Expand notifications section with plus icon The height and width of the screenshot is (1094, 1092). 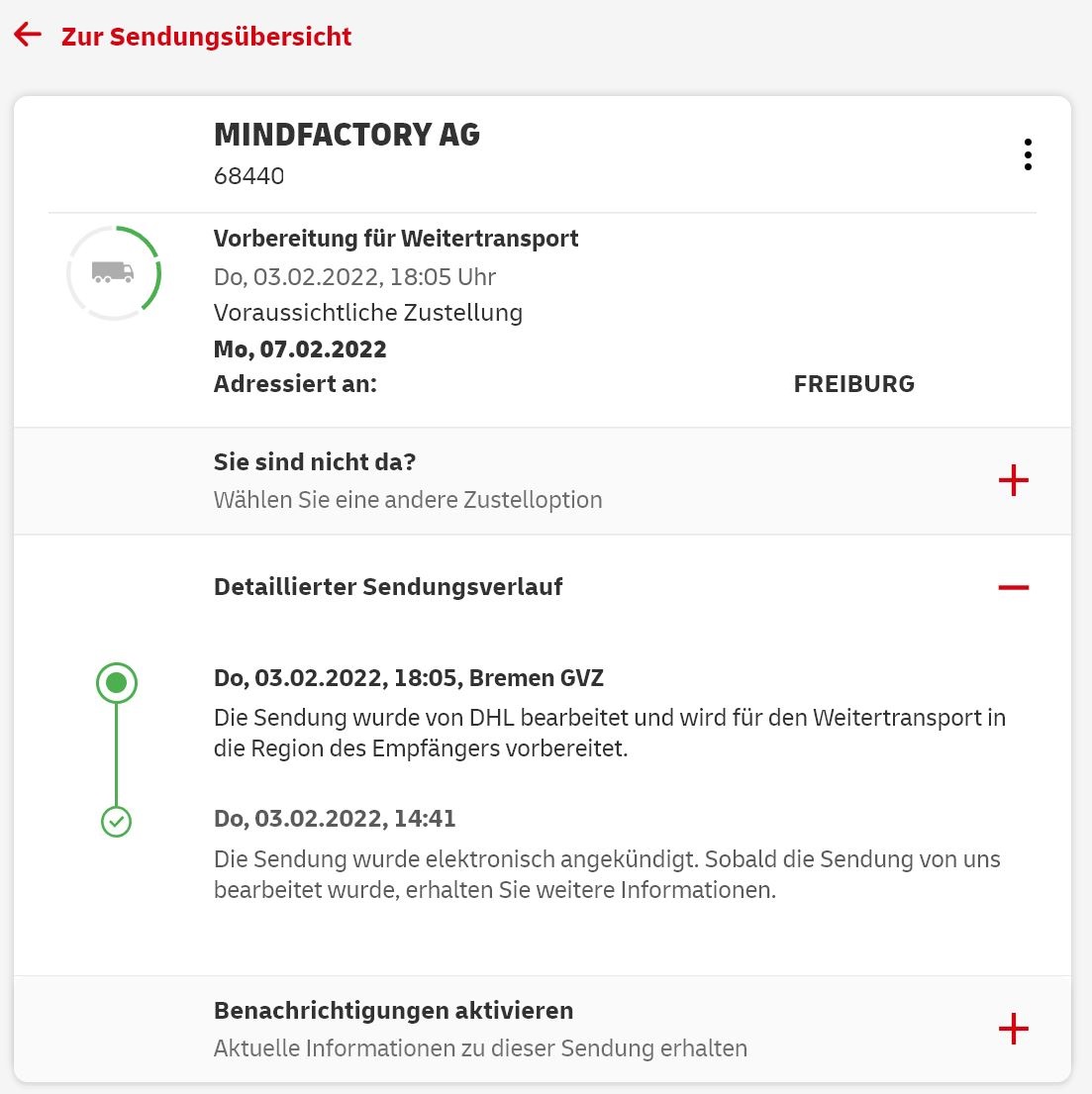tap(1013, 1029)
